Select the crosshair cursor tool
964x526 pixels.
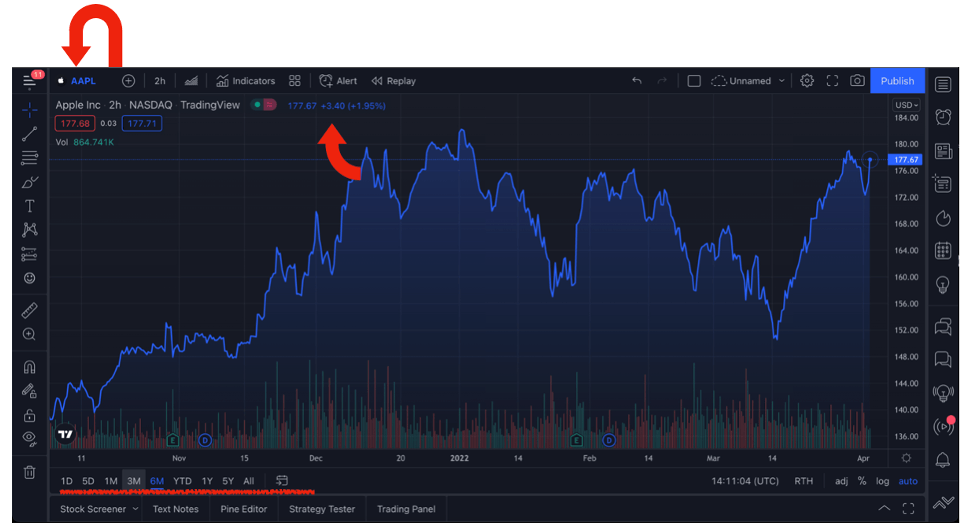pos(30,111)
